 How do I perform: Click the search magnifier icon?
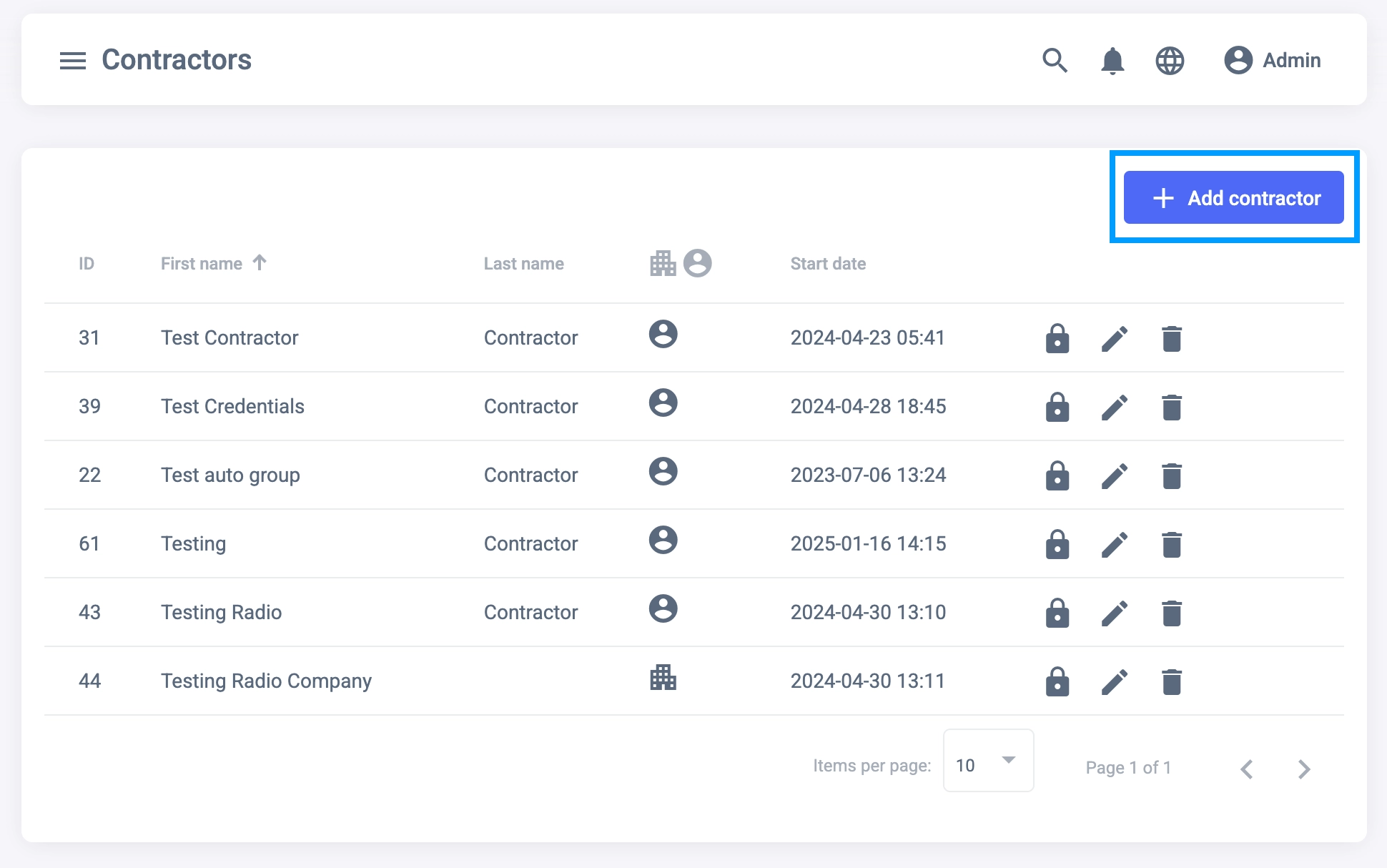[1055, 61]
